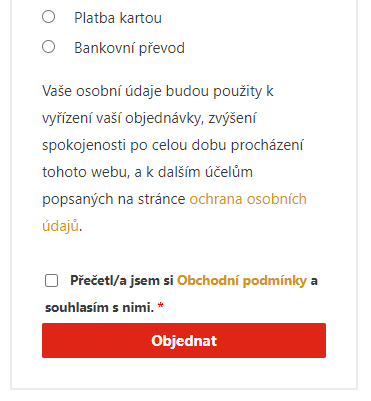
Task: Click the Bankovní převod label text
Action: pos(129,48)
